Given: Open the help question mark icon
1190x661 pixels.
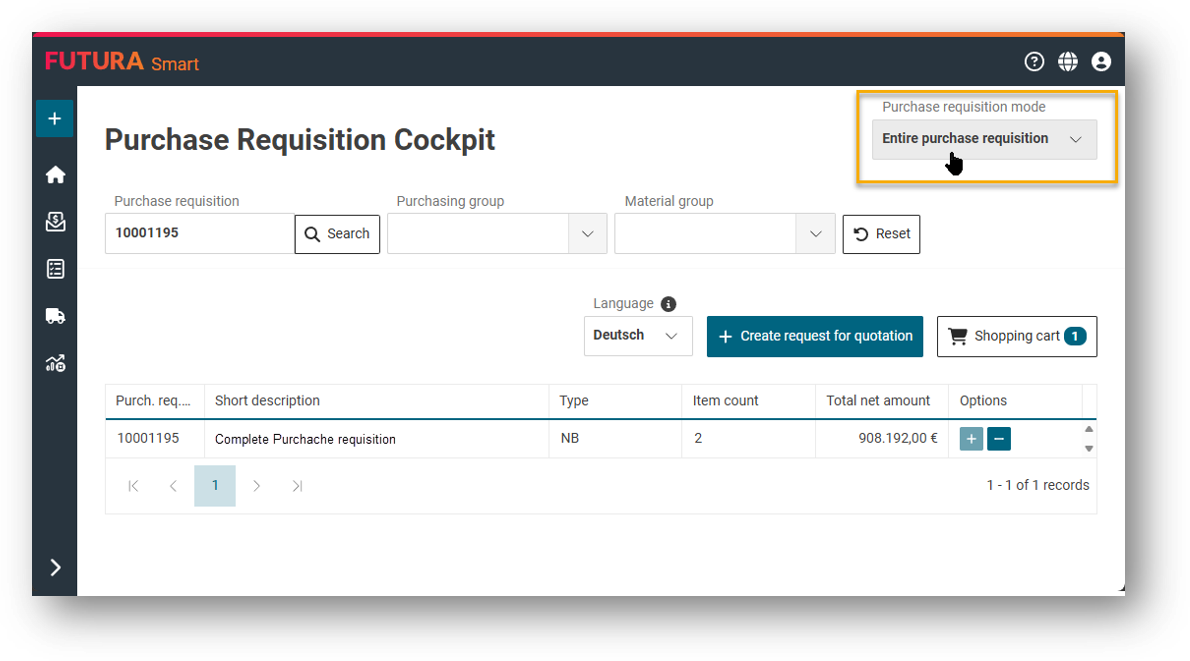Looking at the screenshot, I should tap(1034, 61).
